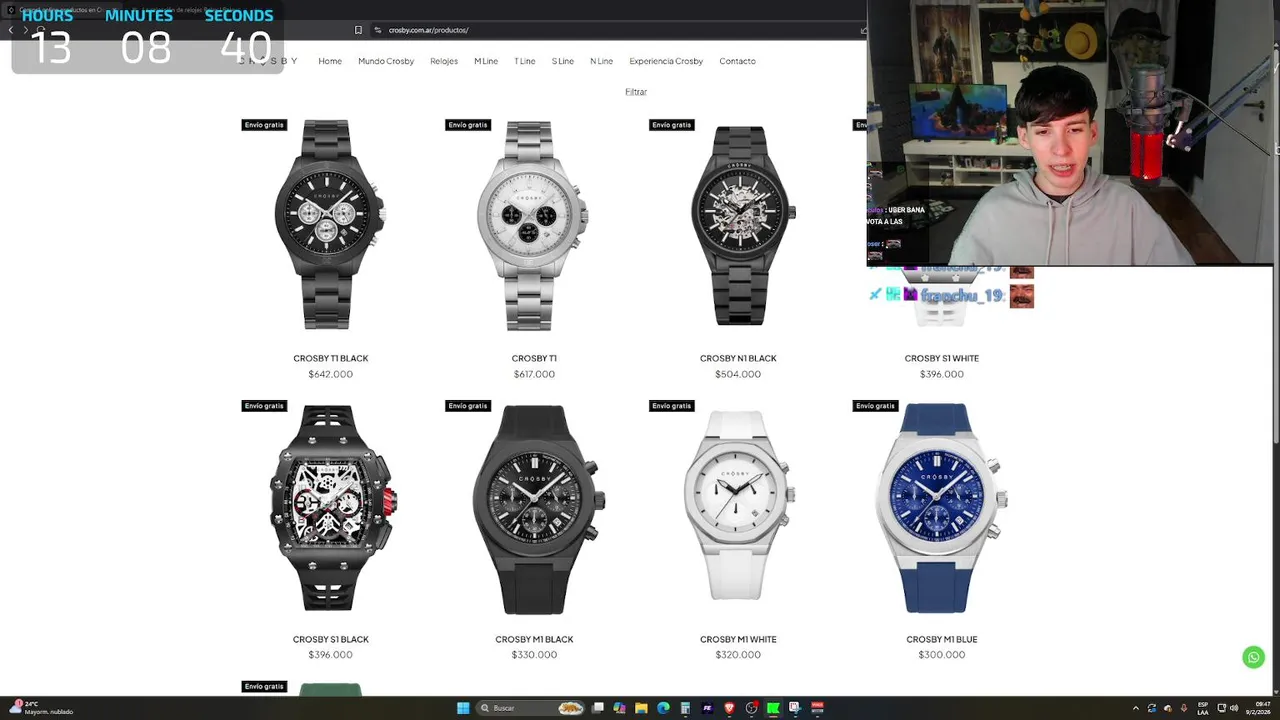Image resolution: width=1280 pixels, height=720 pixels.
Task: Click the Filtrar link
Action: click(x=636, y=92)
